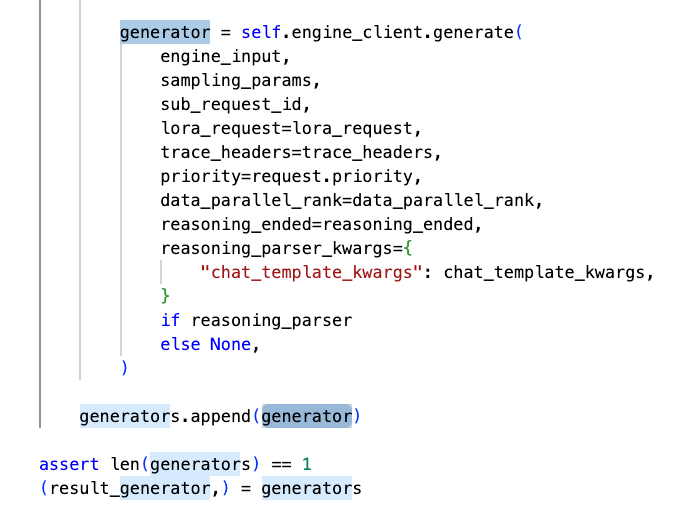Click 'reasoning_parser_kwargs=' keyword argument

pos(282,249)
